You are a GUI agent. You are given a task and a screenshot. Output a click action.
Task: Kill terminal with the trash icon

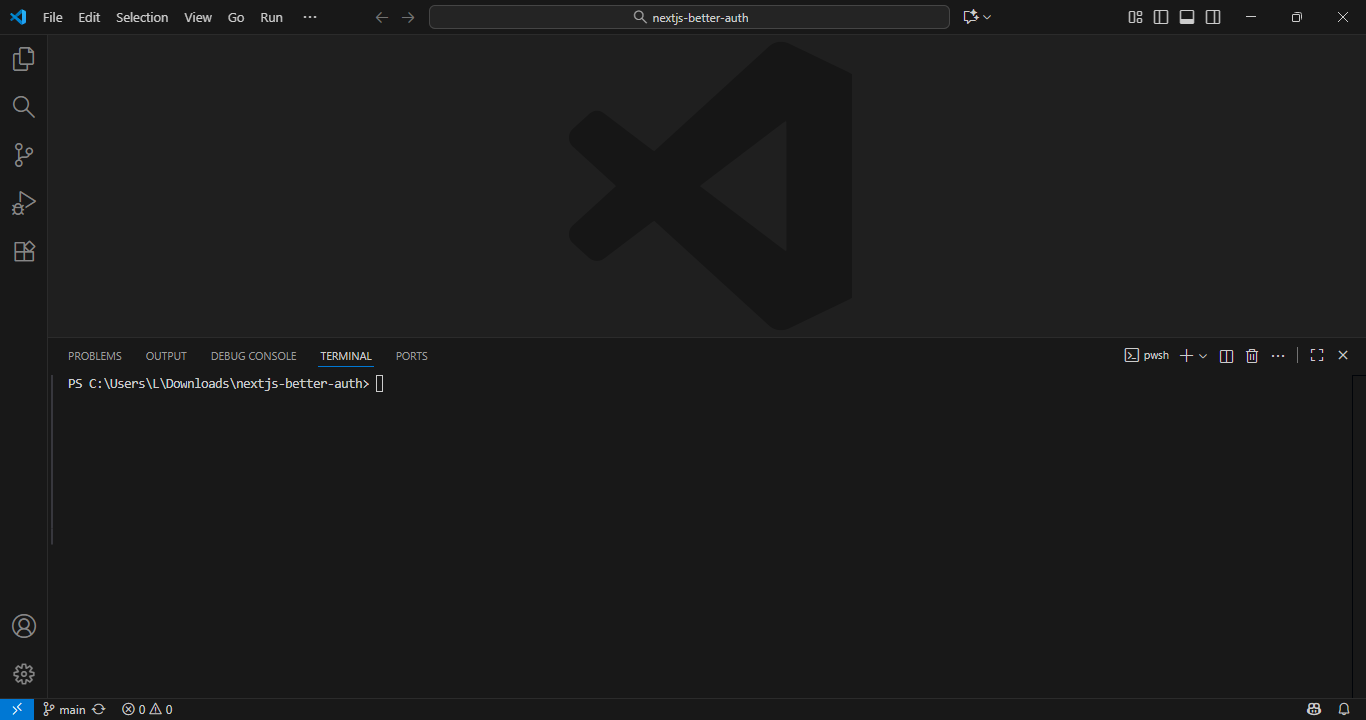(x=1252, y=356)
